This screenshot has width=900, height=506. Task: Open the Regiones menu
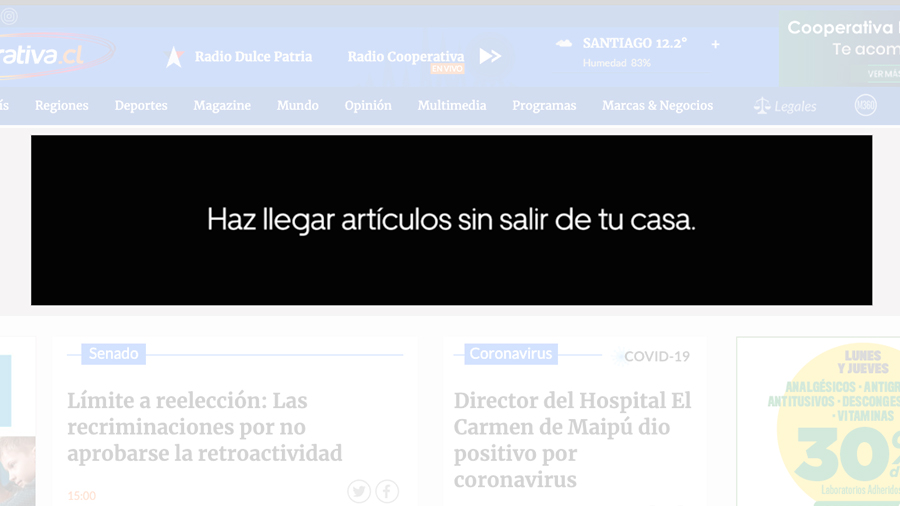[62, 106]
